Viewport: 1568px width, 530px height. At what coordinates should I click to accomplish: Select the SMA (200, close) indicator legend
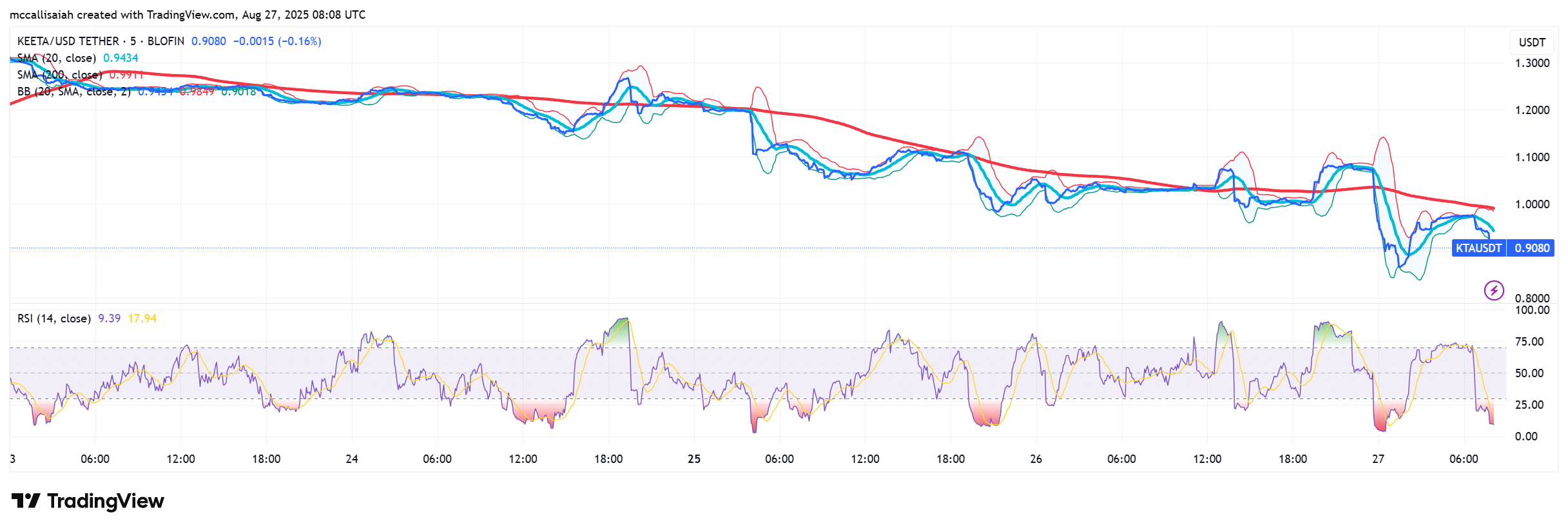59,75
